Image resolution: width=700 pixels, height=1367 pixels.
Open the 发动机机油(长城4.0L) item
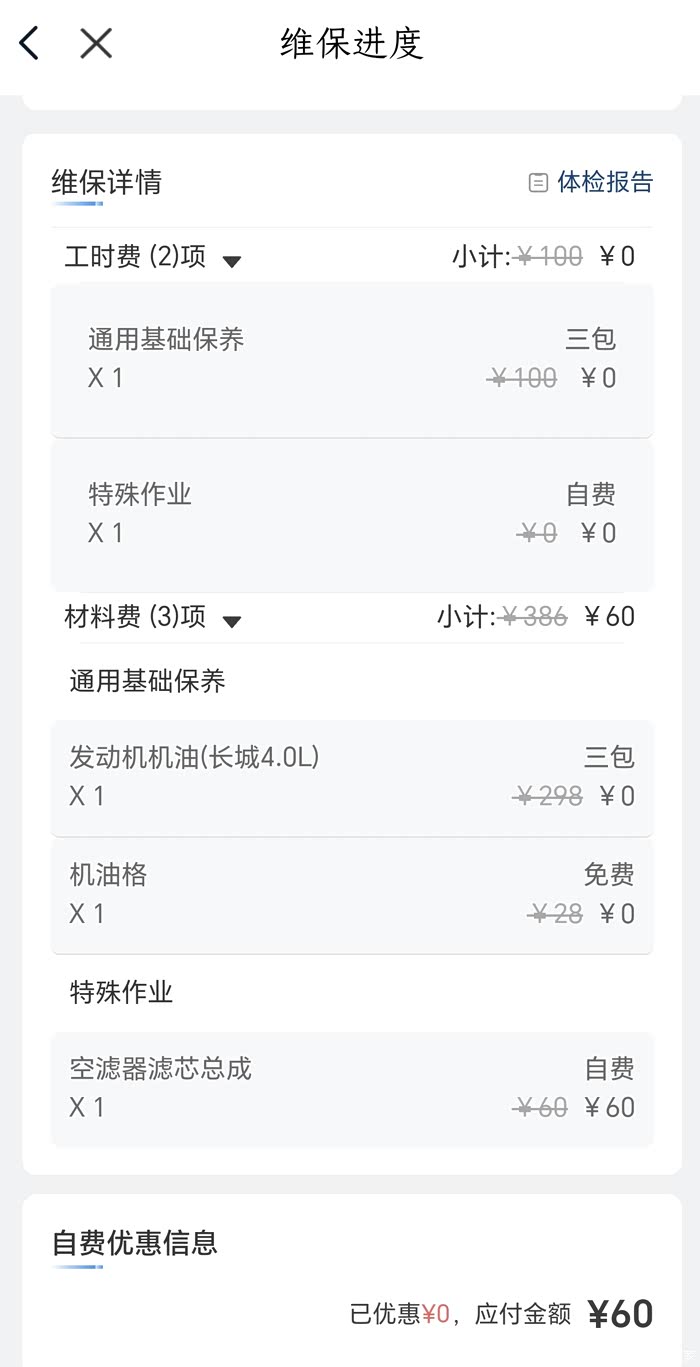click(x=351, y=777)
